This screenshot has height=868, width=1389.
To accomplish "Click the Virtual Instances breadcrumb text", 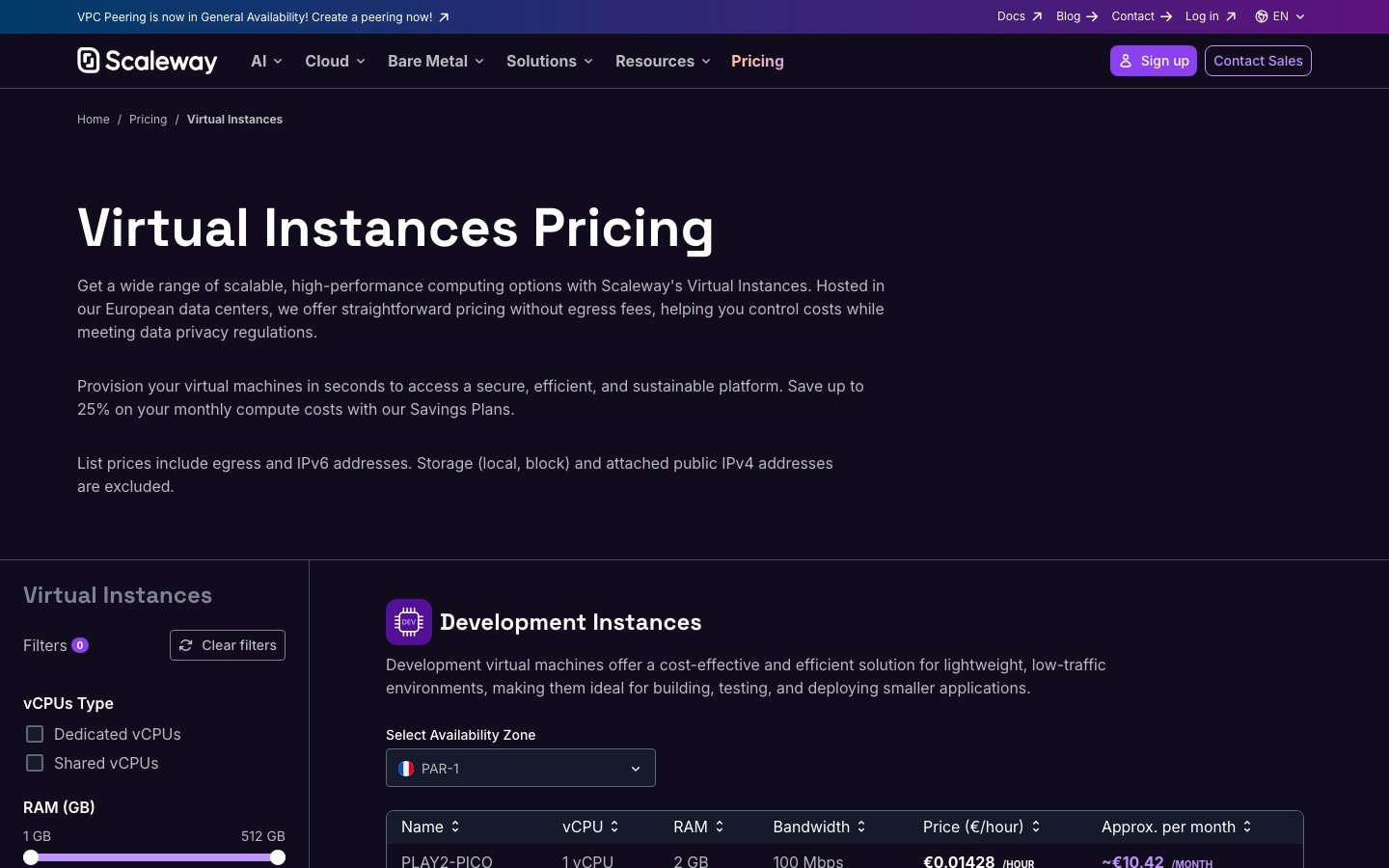I will pyautogui.click(x=234, y=120).
